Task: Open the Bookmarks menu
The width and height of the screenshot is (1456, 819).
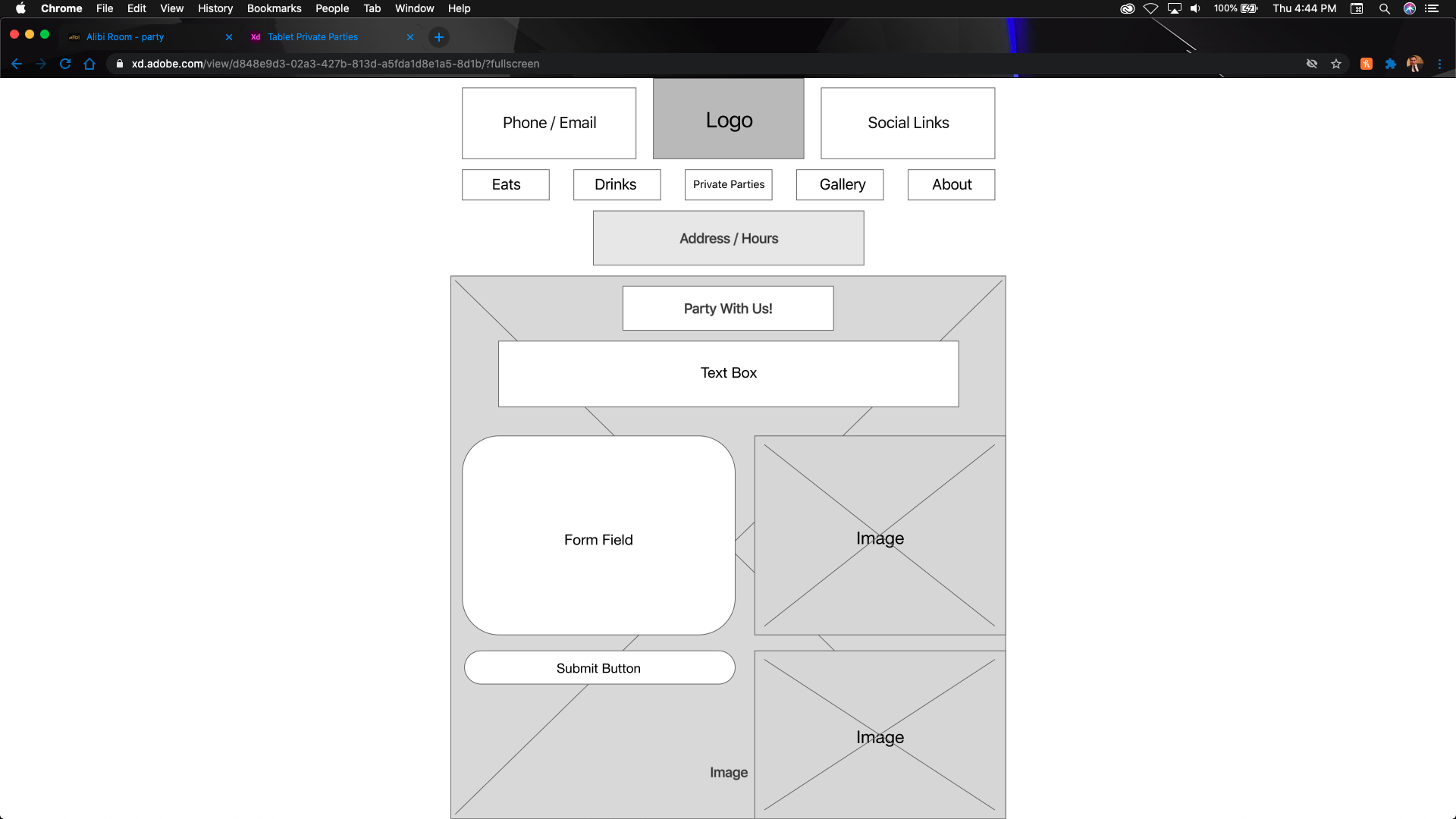Action: pos(274,8)
